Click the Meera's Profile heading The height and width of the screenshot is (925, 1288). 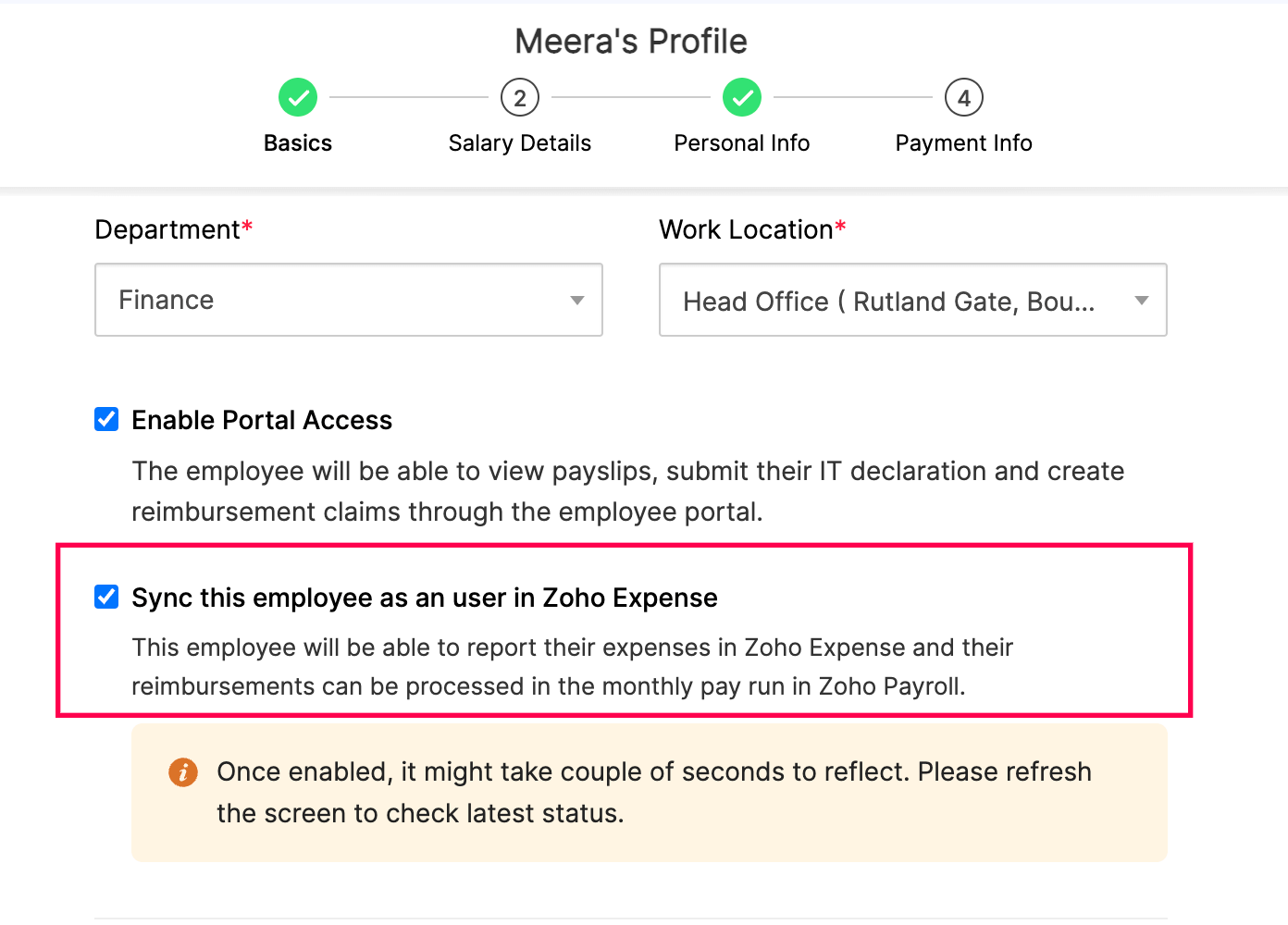[630, 41]
